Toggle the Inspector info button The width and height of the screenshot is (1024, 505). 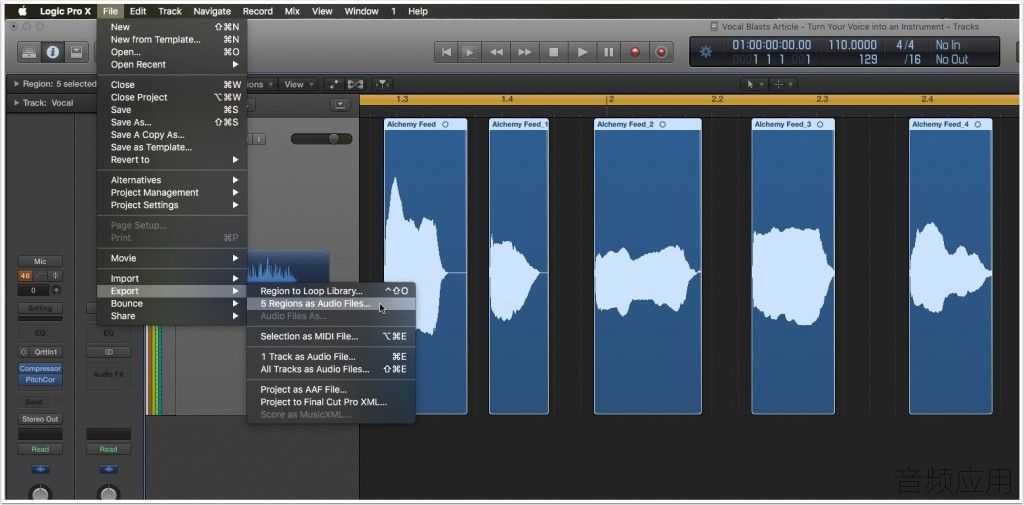(x=52, y=52)
